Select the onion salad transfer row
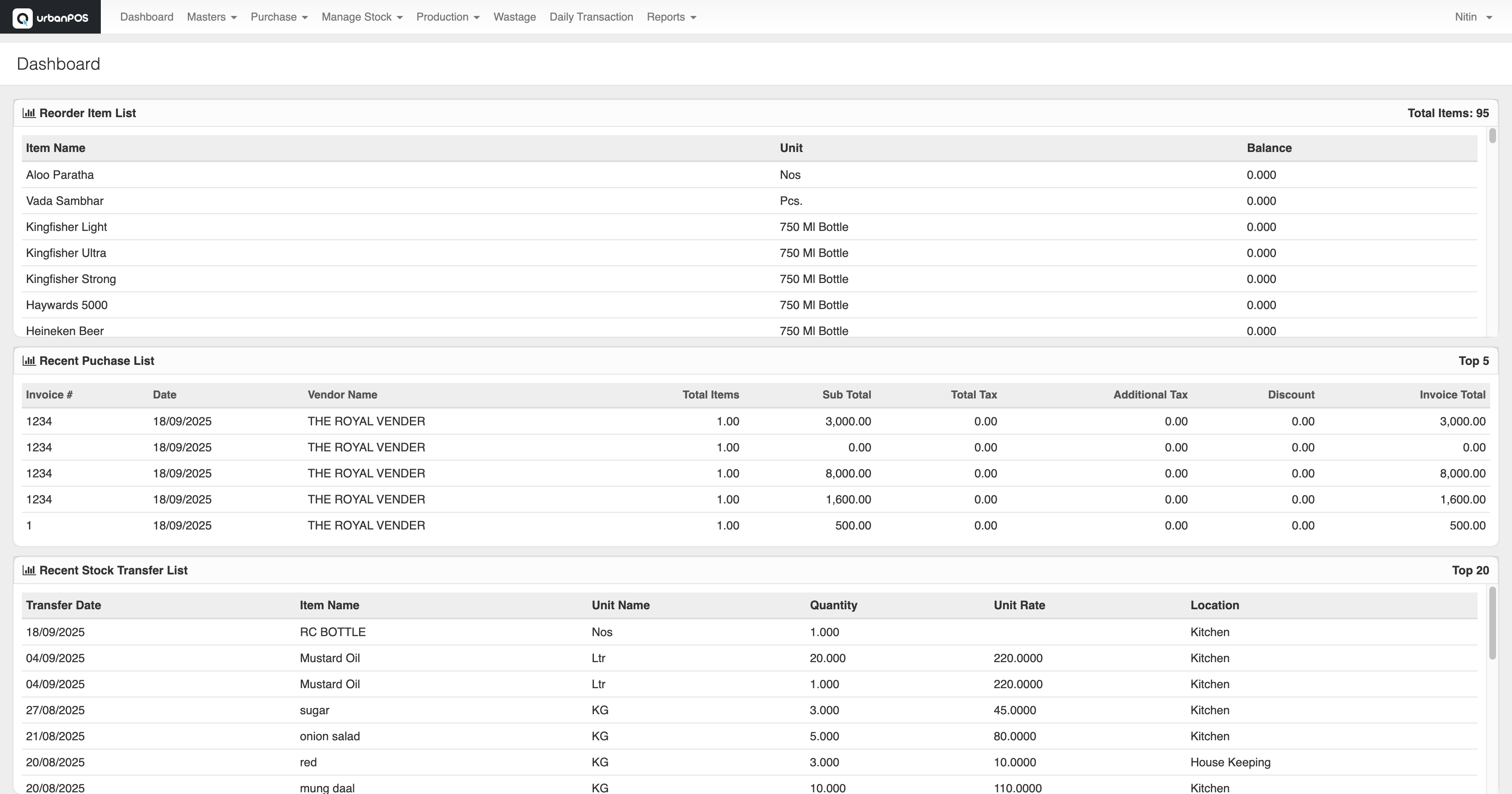Viewport: 1512px width, 794px height. (x=750, y=736)
